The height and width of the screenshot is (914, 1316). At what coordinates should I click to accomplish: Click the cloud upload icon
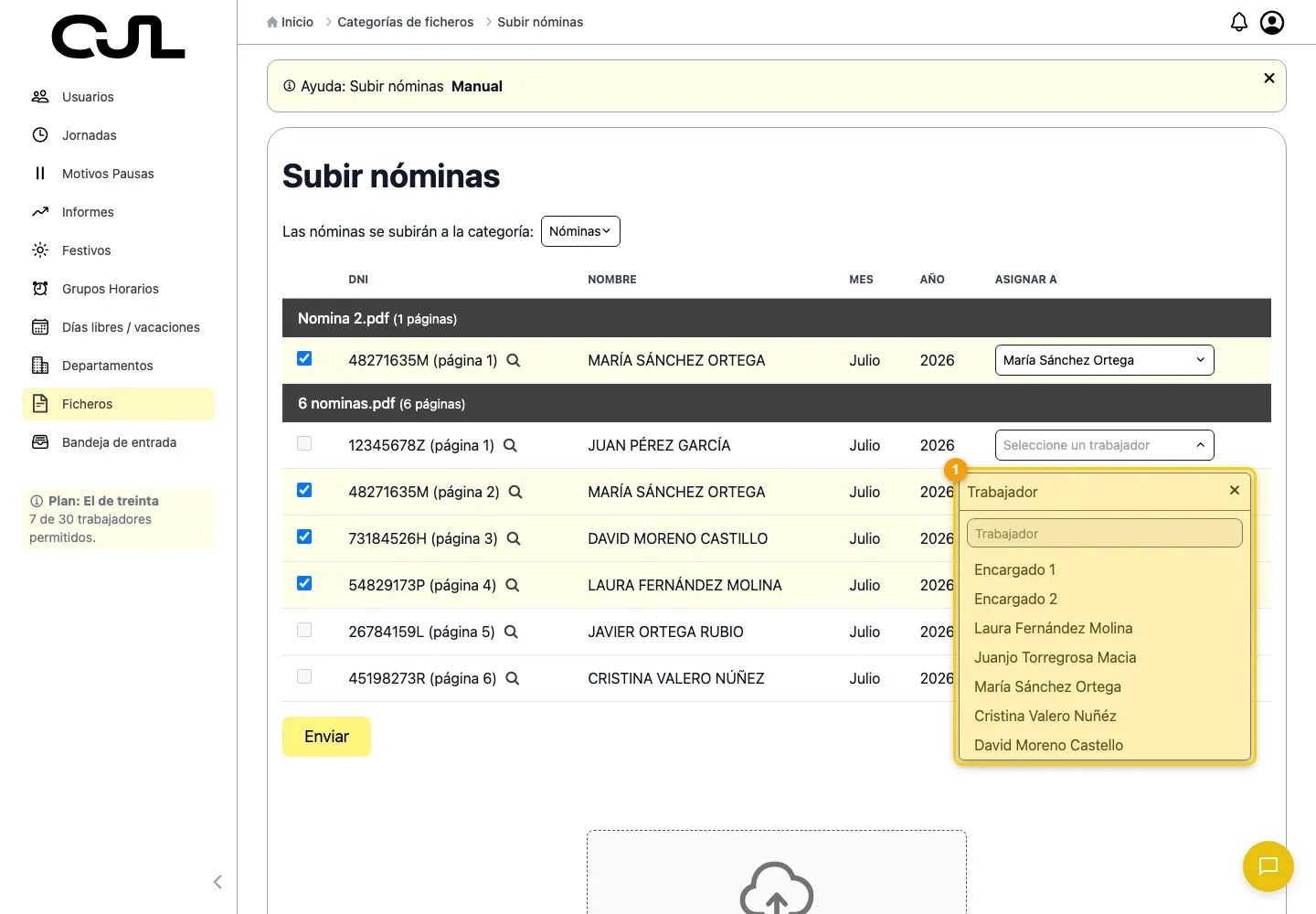point(777,887)
